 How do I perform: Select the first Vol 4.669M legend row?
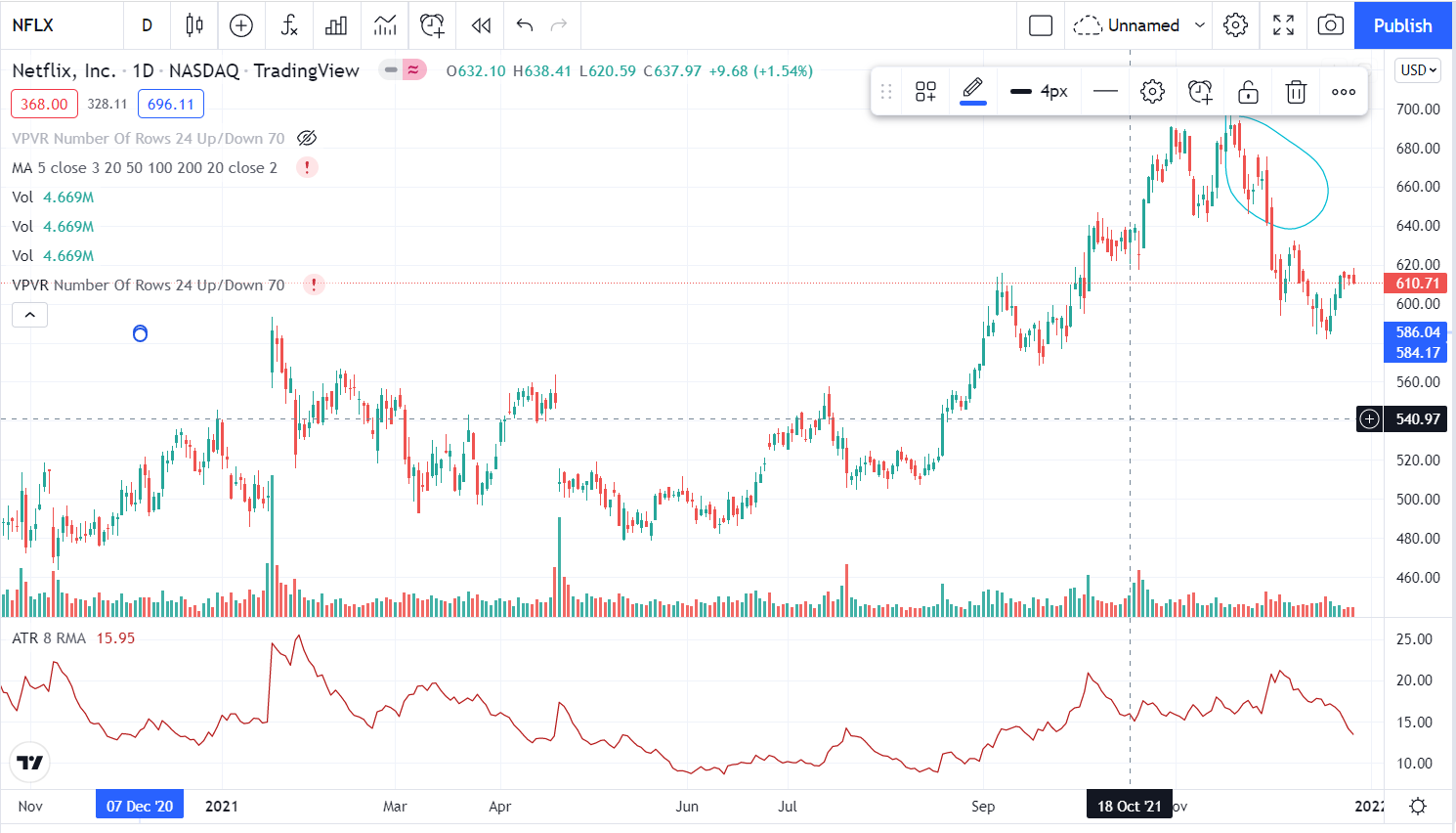click(x=53, y=197)
